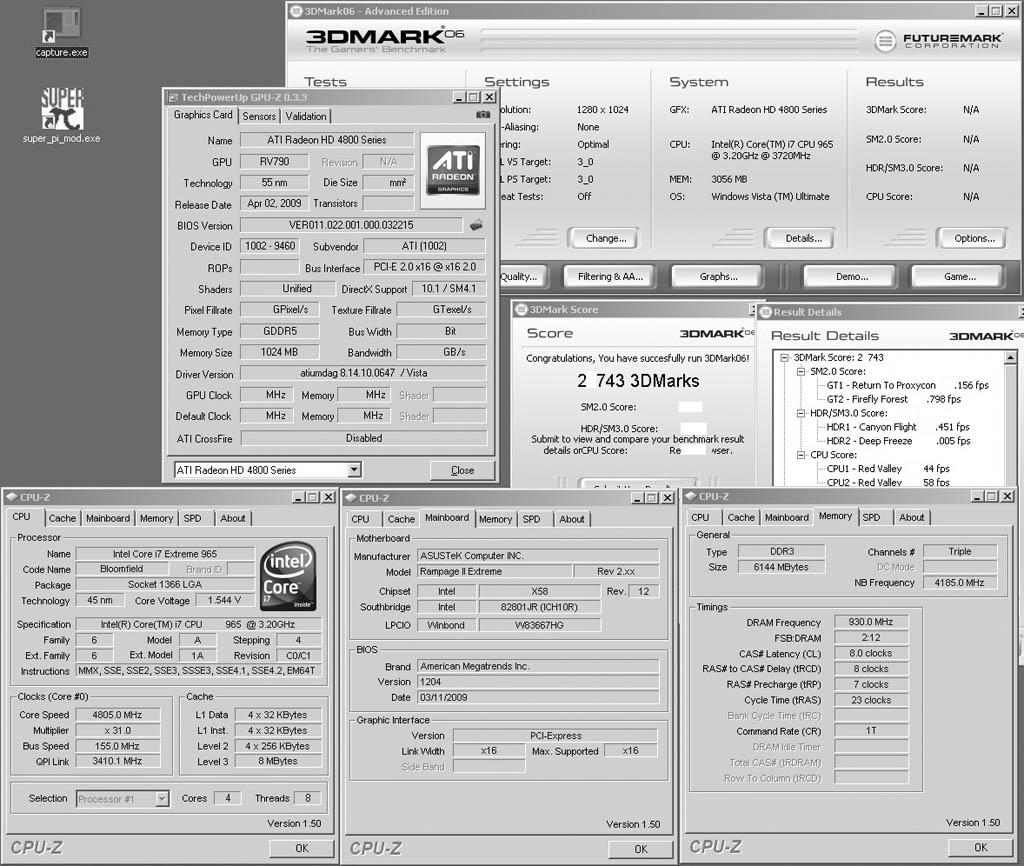This screenshot has height=866, width=1024.
Task: Select Memory tab in the CPU-Z Mainboard window
Action: pos(495,519)
